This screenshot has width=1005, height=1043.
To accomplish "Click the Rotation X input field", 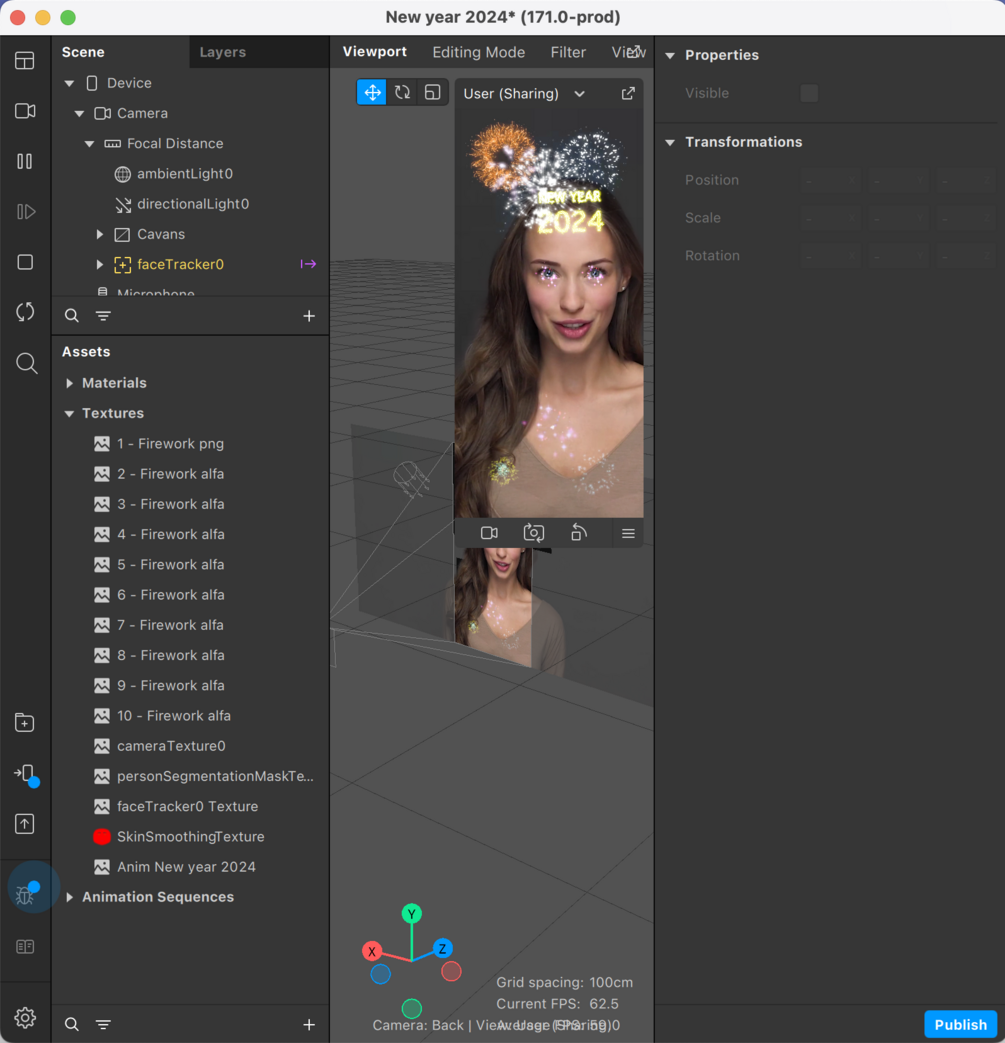I will tap(831, 256).
